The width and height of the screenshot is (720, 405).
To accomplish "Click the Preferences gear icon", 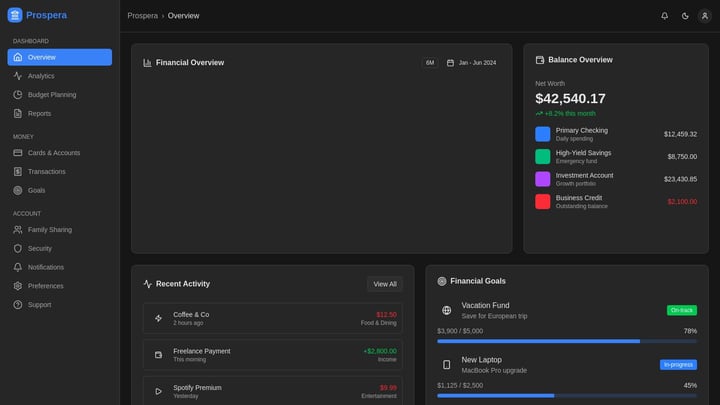I will (x=17, y=286).
